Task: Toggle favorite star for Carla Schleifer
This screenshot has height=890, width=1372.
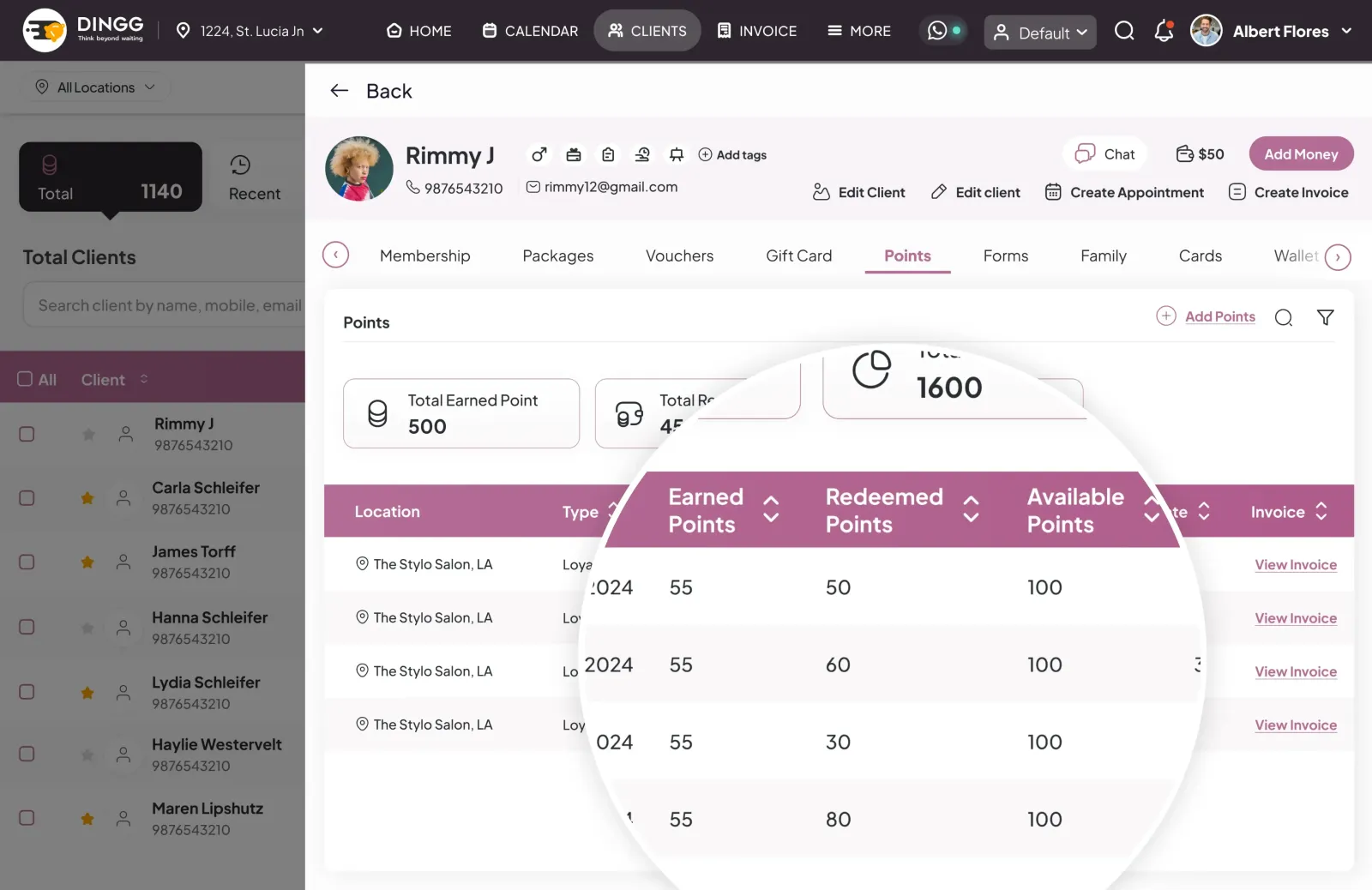Action: [87, 498]
